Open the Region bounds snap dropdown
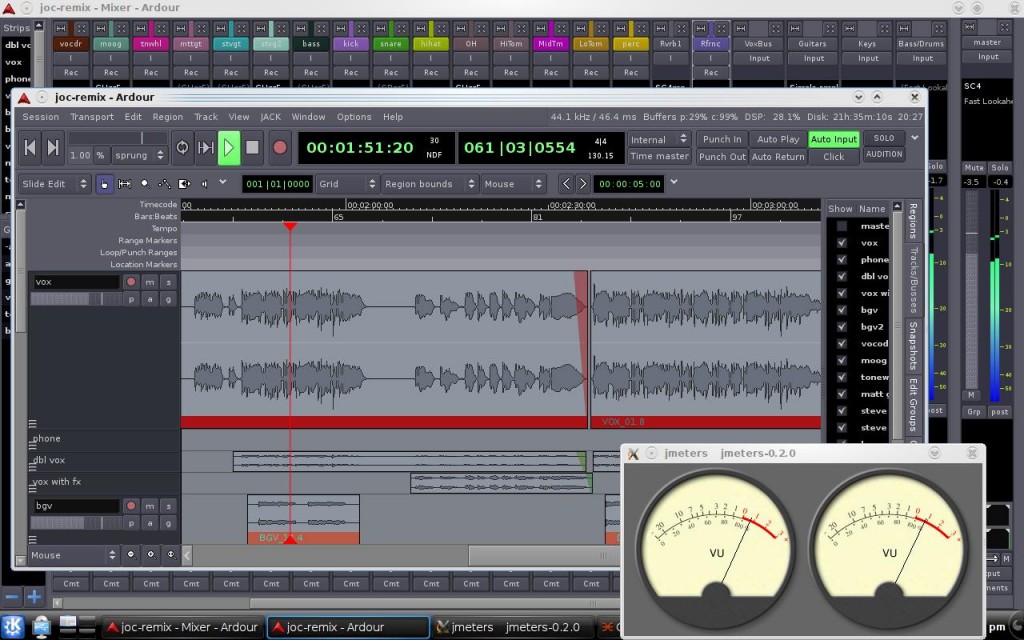Screen dimensions: 1024x640 tap(430, 183)
